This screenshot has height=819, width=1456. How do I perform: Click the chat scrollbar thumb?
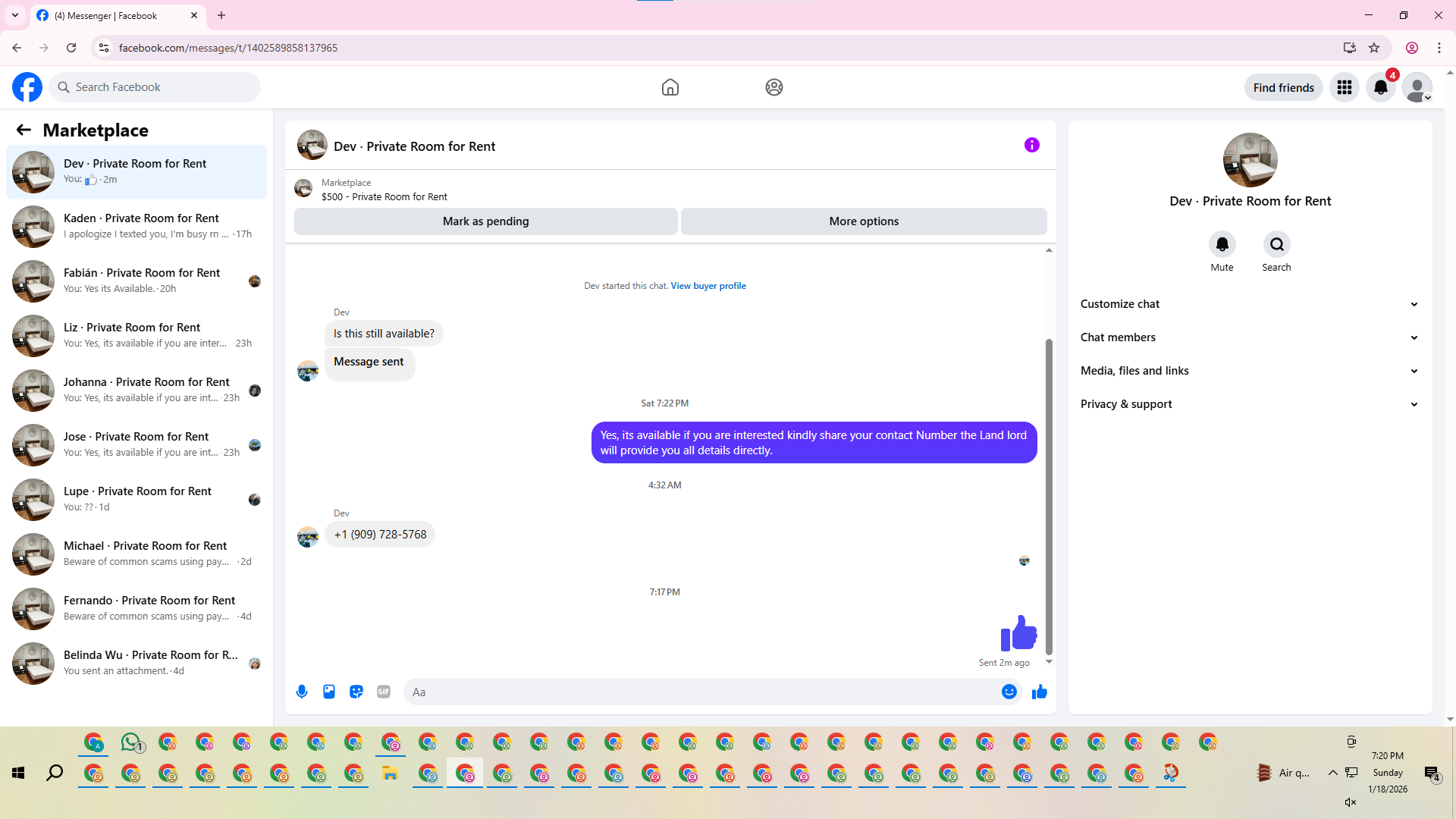click(x=1050, y=497)
